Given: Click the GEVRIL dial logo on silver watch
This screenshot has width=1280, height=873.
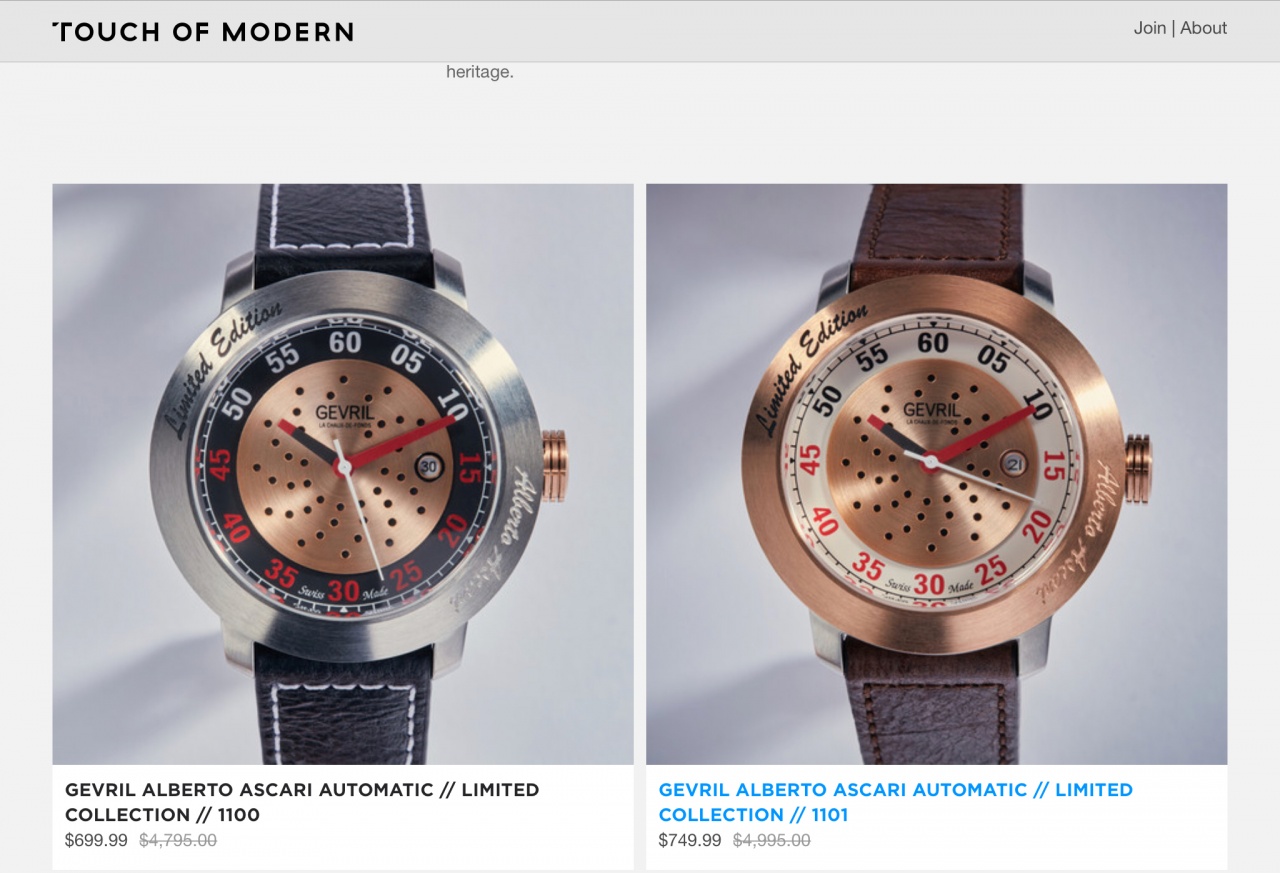Looking at the screenshot, I should point(344,412).
